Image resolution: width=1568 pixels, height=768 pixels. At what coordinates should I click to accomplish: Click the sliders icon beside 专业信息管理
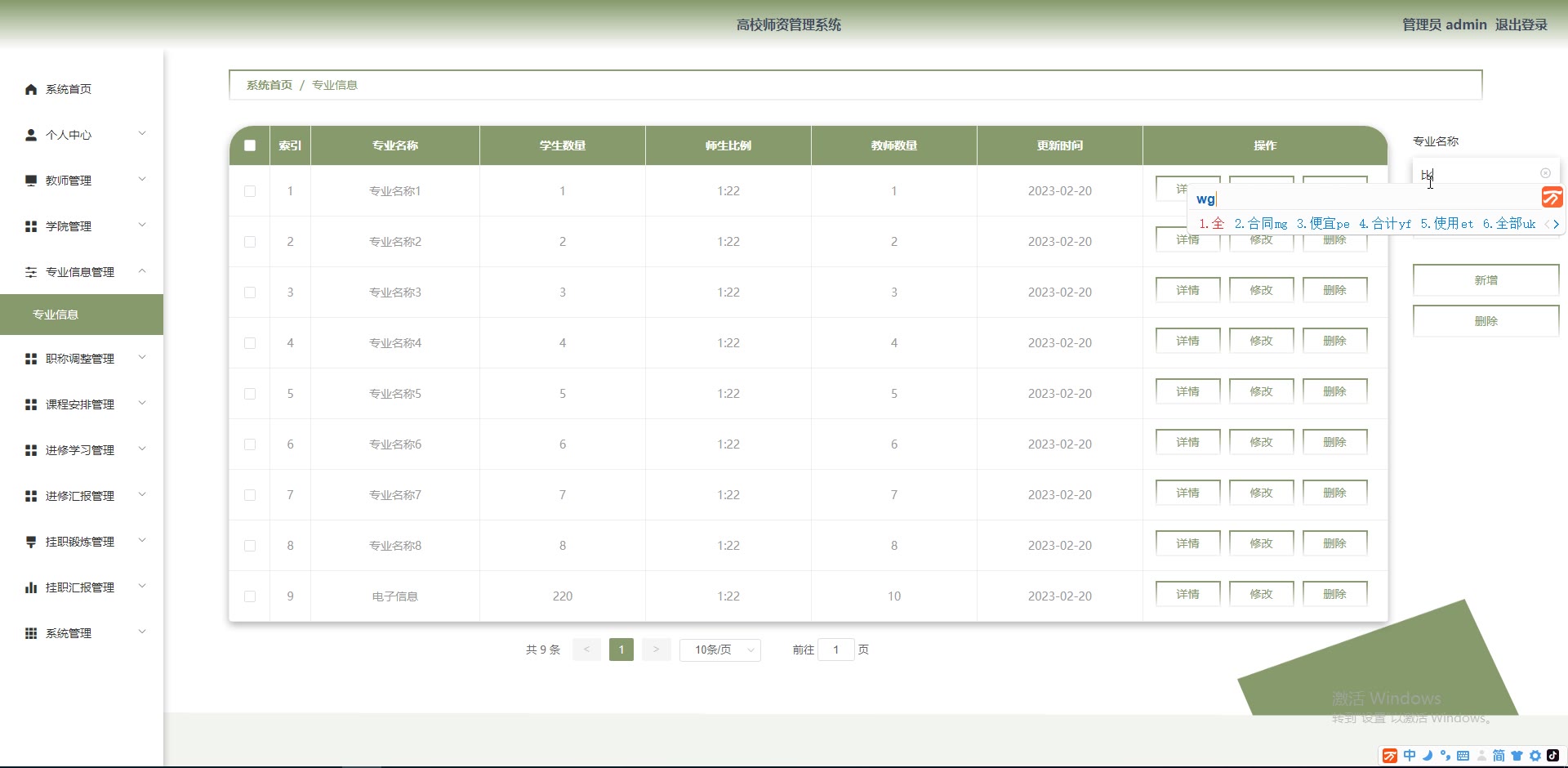31,272
